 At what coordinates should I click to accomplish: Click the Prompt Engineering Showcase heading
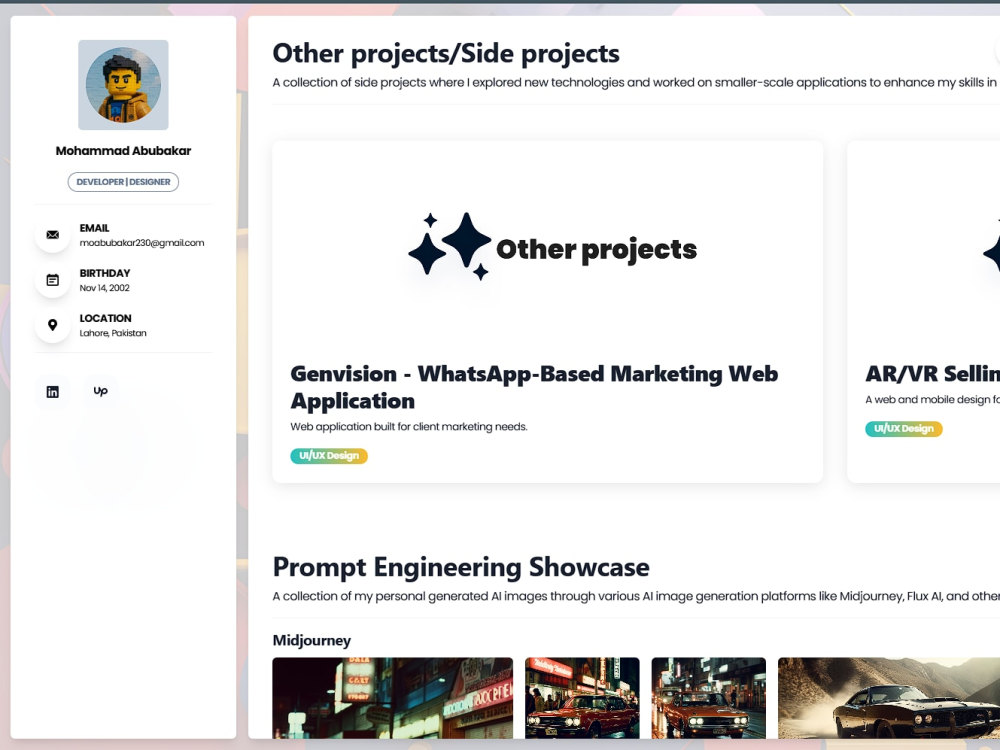461,567
